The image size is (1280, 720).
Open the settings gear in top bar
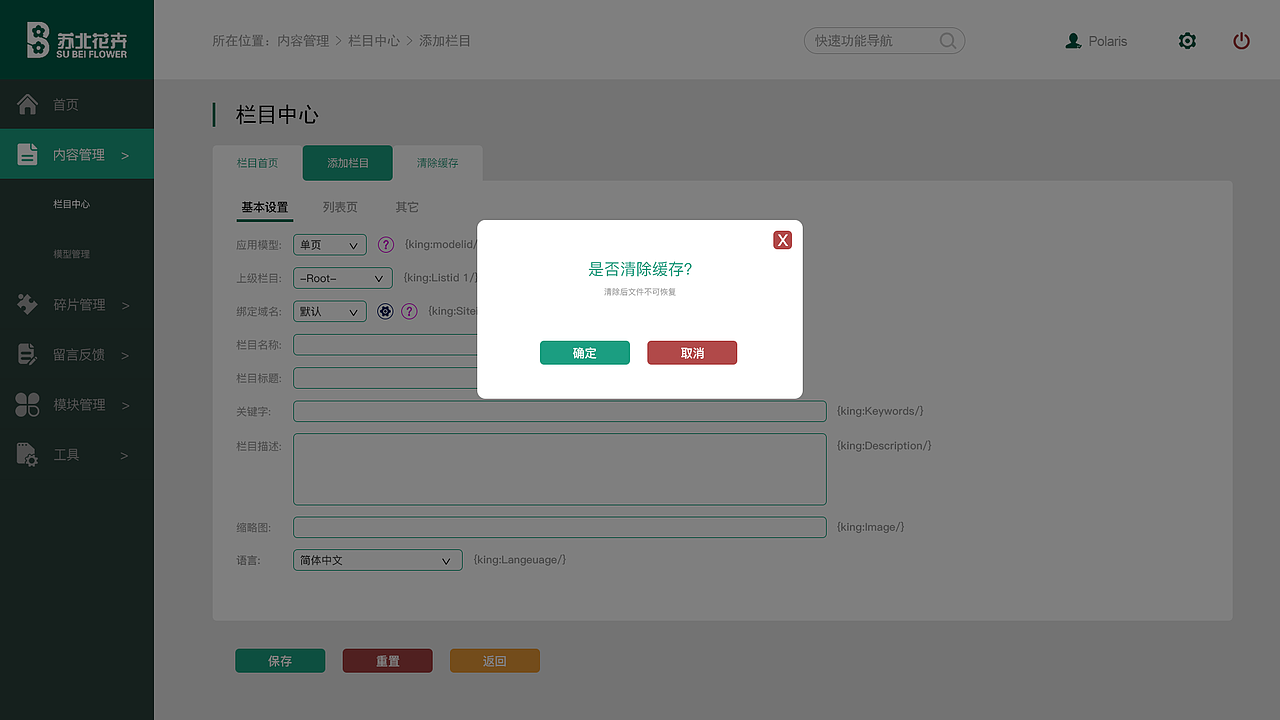[x=1187, y=41]
